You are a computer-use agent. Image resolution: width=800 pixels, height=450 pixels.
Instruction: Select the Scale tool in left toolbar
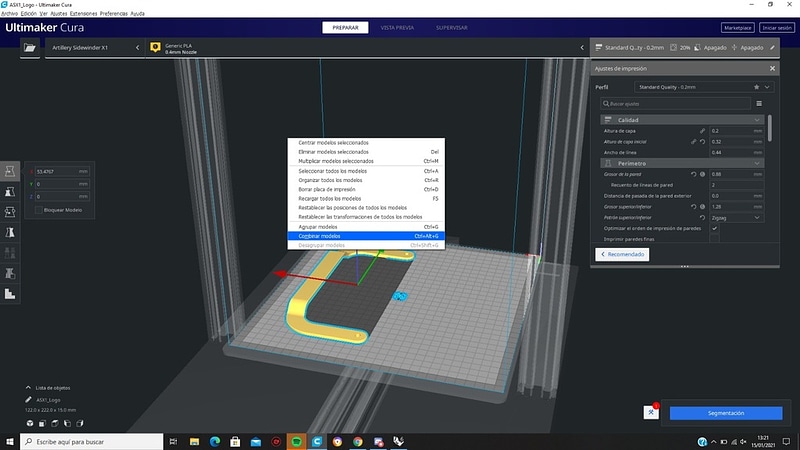coord(10,191)
